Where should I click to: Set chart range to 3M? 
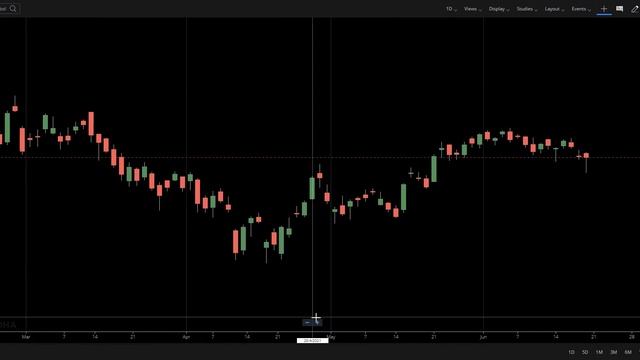point(613,352)
